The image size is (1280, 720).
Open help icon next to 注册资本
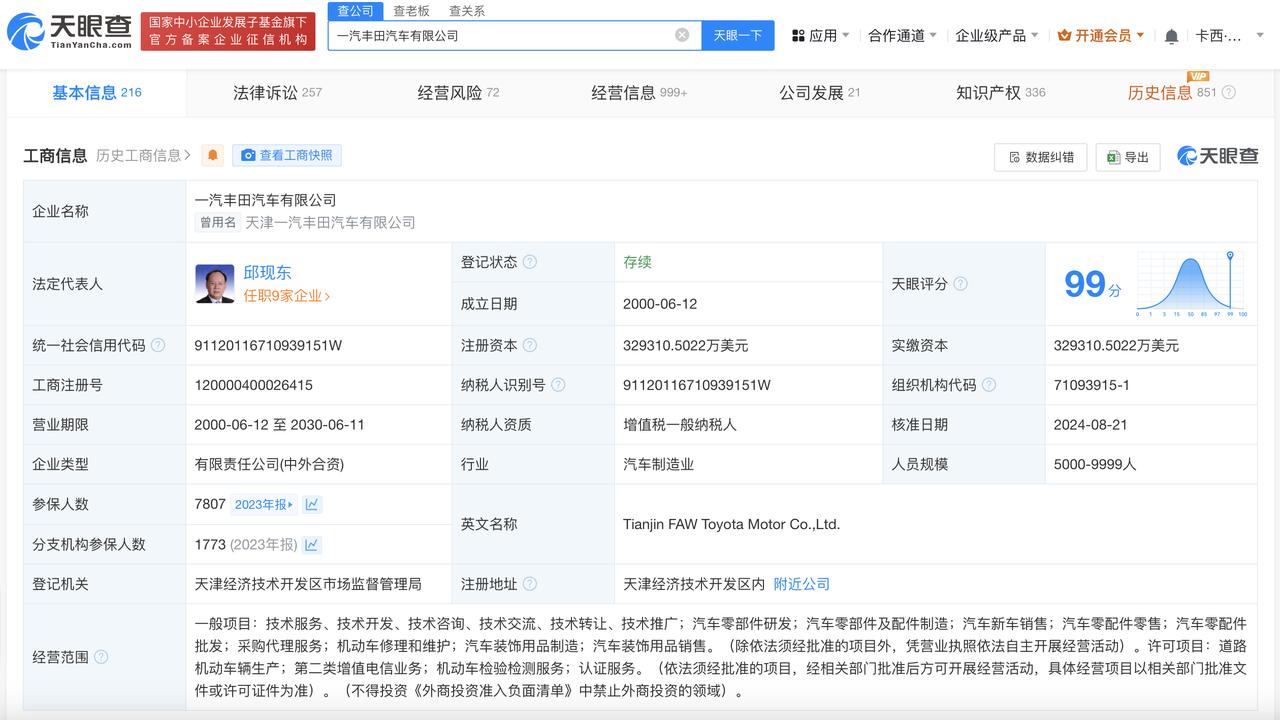(530, 345)
